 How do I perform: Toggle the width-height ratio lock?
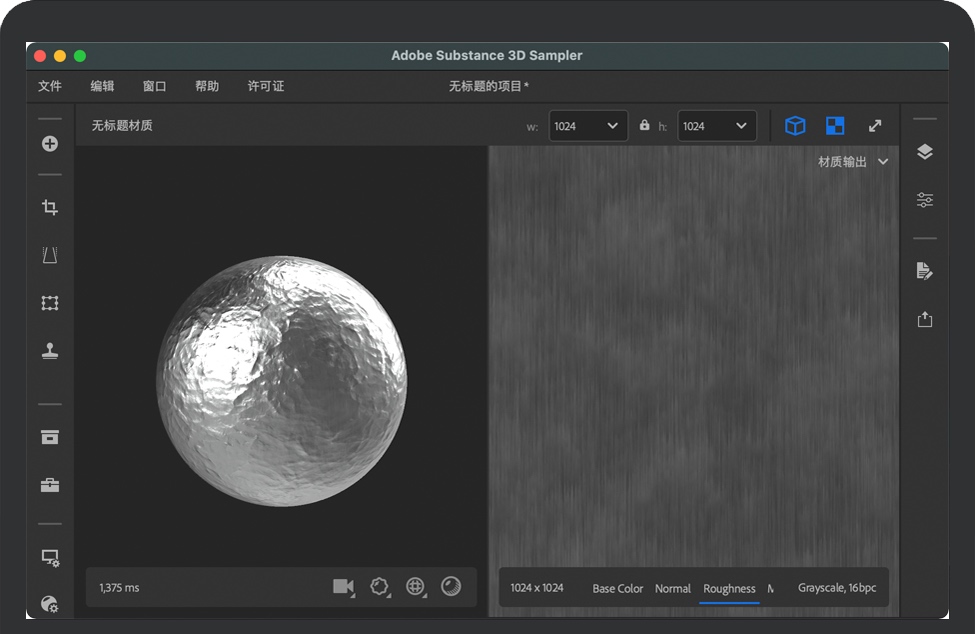click(644, 126)
